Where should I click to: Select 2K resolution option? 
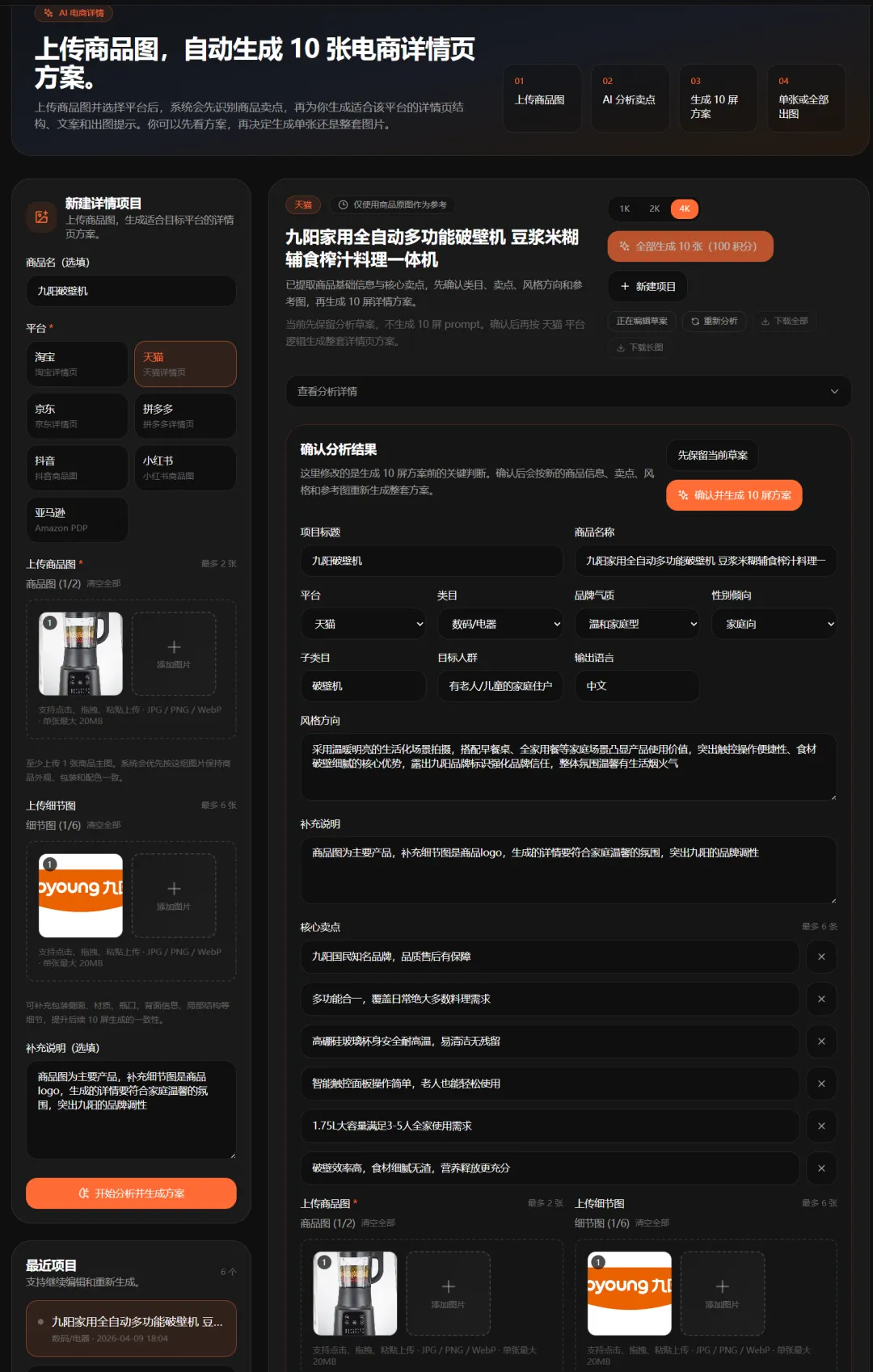(x=655, y=208)
